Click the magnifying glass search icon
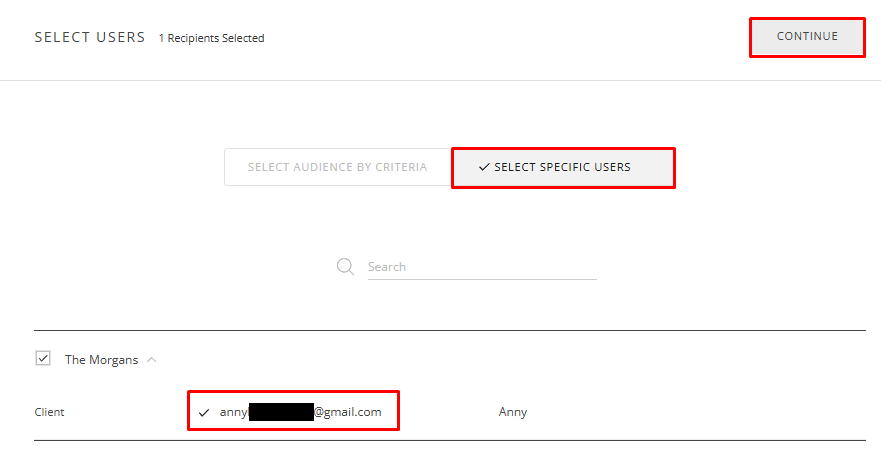Image resolution: width=881 pixels, height=449 pixels. coord(346,267)
